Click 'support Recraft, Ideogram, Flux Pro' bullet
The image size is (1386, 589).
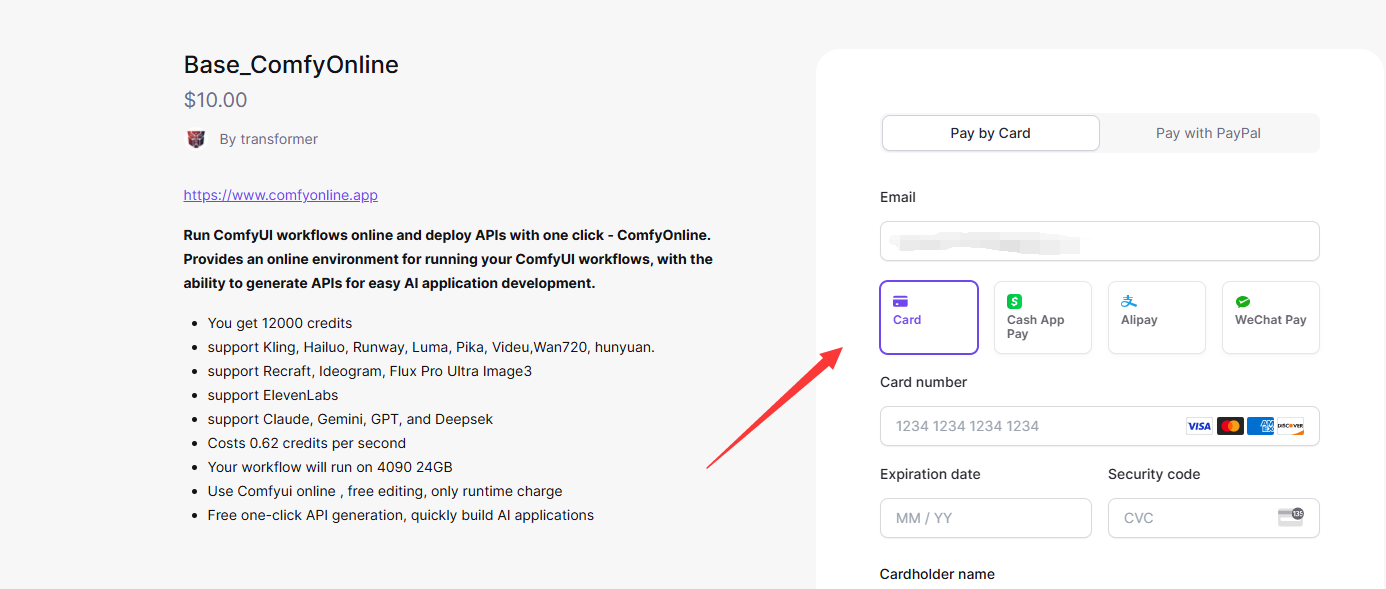coord(370,371)
